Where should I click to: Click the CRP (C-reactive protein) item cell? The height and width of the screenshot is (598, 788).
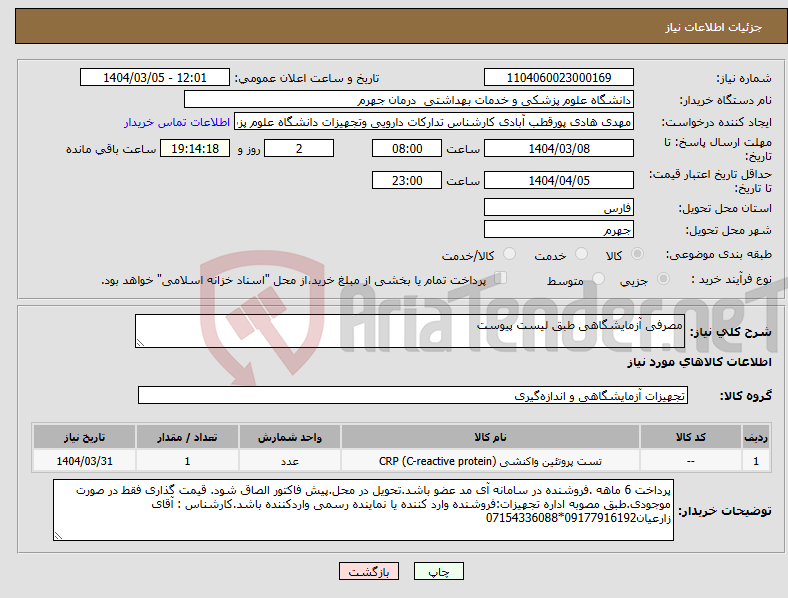[490, 461]
